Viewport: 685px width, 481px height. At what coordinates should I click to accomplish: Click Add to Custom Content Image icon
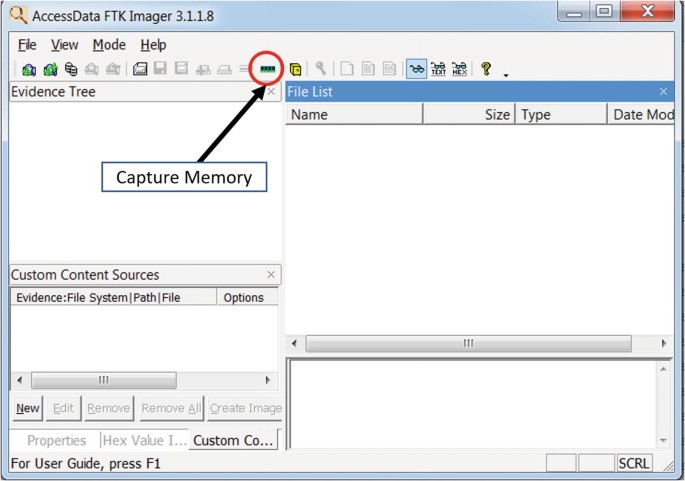click(203, 69)
